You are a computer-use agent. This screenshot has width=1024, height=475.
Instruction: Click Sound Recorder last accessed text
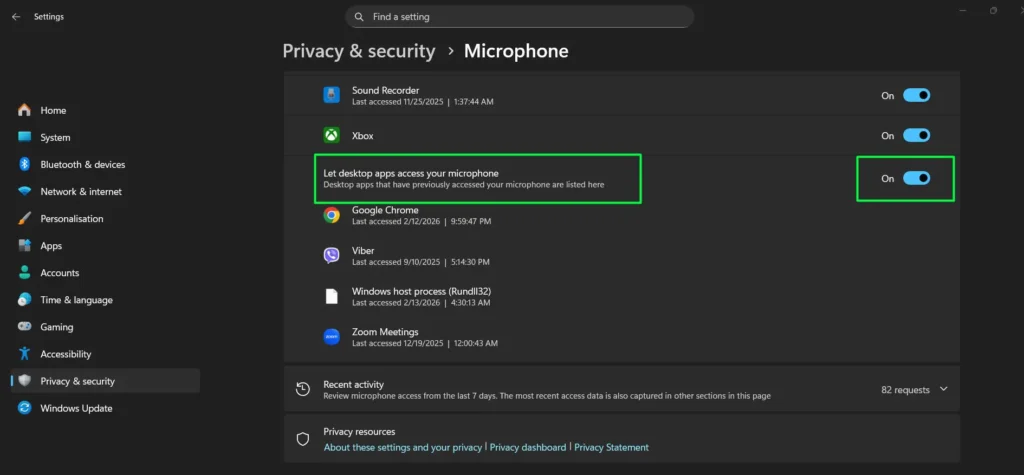[x=423, y=102]
